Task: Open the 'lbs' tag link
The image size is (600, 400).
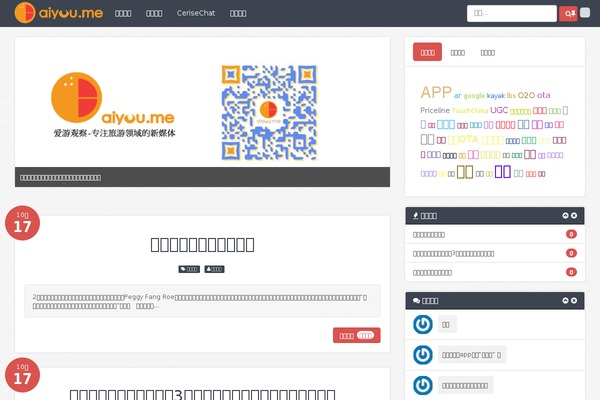Action: coord(511,96)
